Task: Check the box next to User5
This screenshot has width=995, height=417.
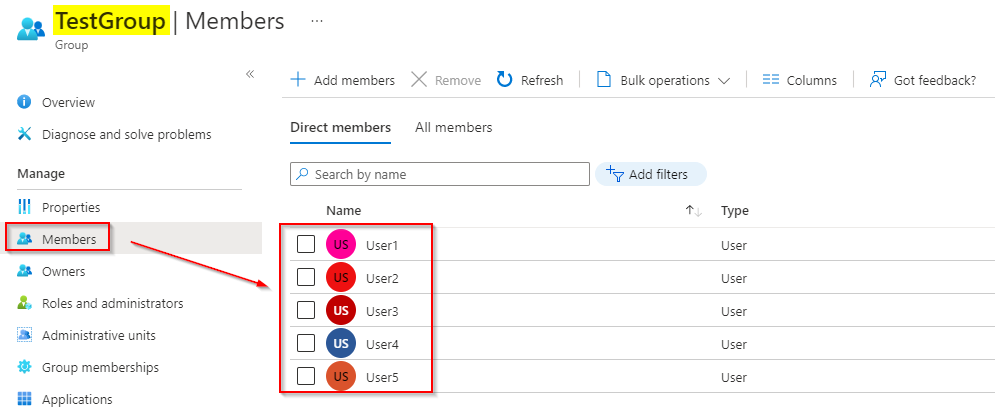Action: coord(306,377)
